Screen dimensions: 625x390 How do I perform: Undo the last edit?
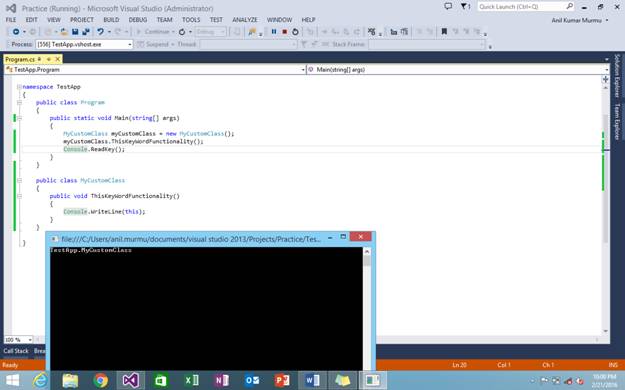100,32
